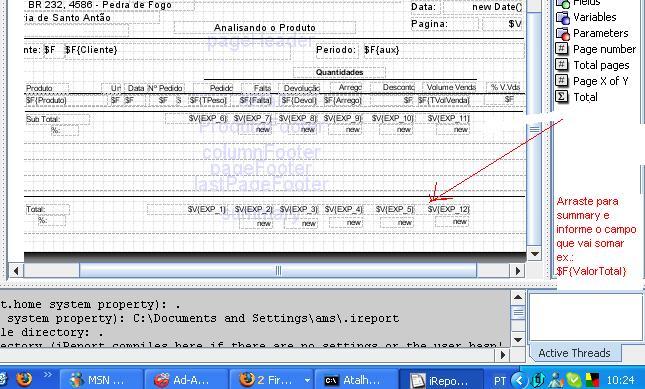The height and width of the screenshot is (389, 645).
Task: Open the MSN taskbar button
Action: pyautogui.click(x=101, y=380)
